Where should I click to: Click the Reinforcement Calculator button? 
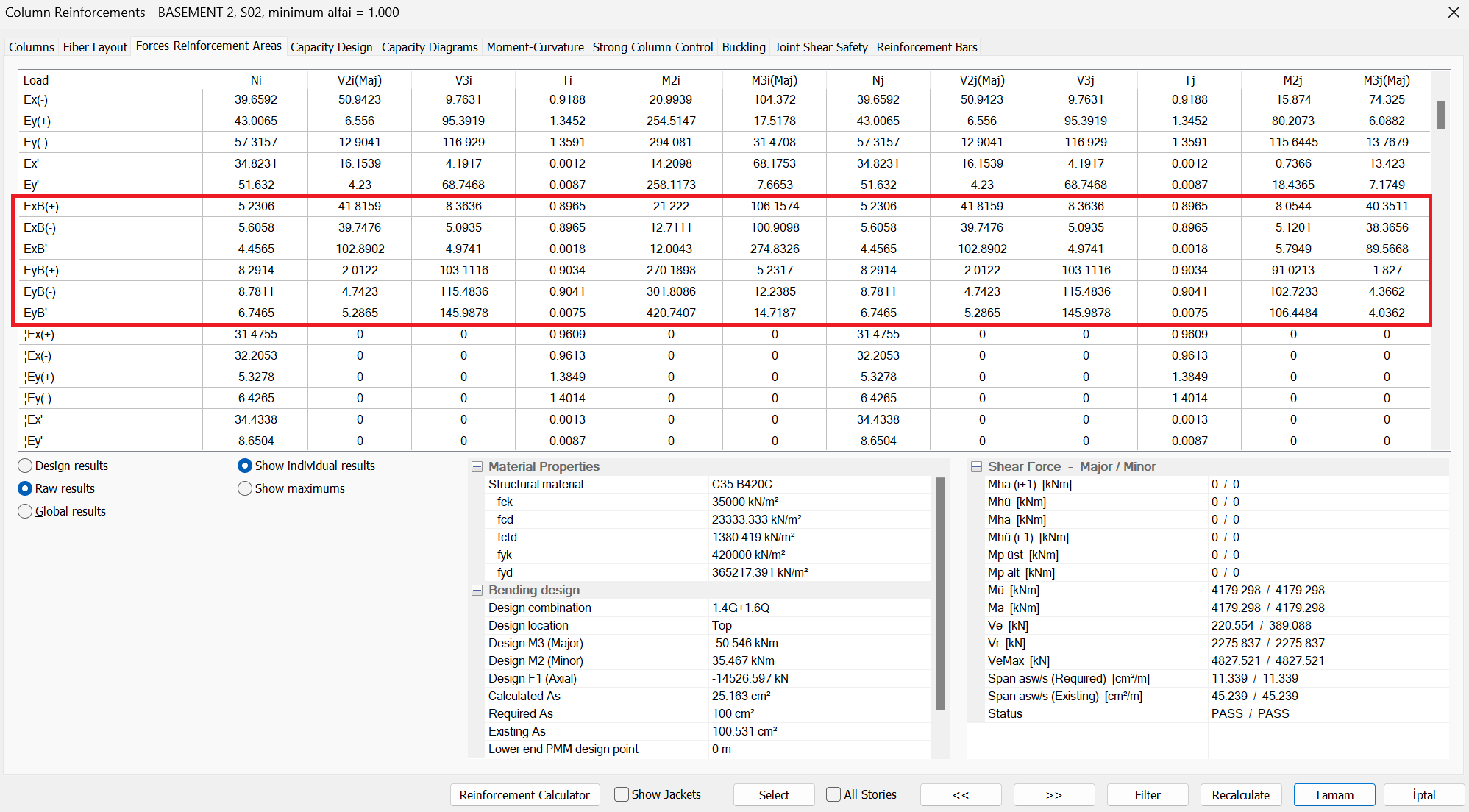pyautogui.click(x=524, y=795)
